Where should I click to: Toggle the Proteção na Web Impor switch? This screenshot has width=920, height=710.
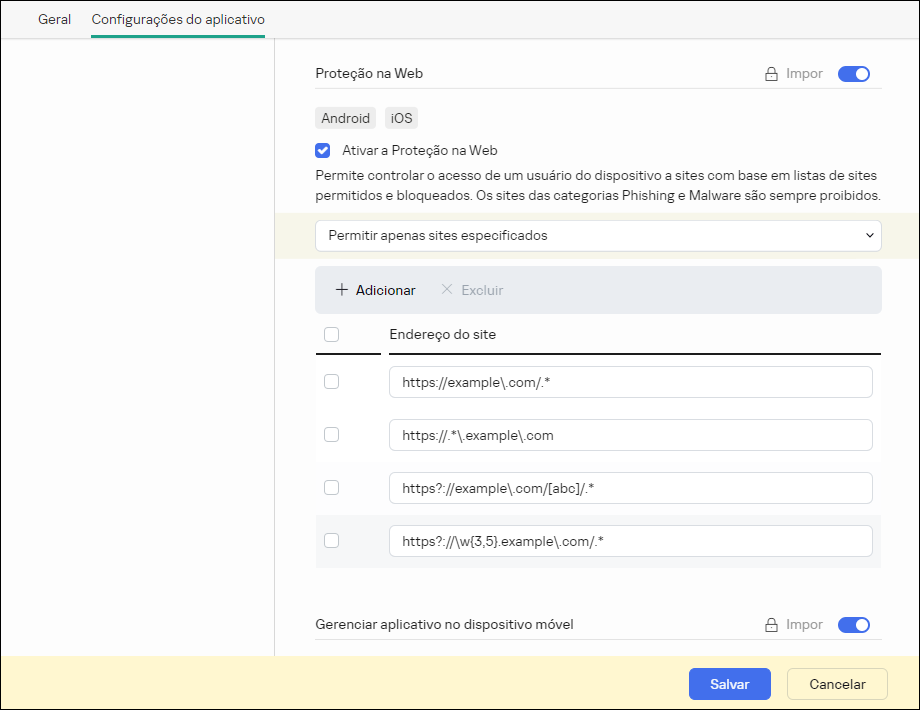[x=853, y=74]
